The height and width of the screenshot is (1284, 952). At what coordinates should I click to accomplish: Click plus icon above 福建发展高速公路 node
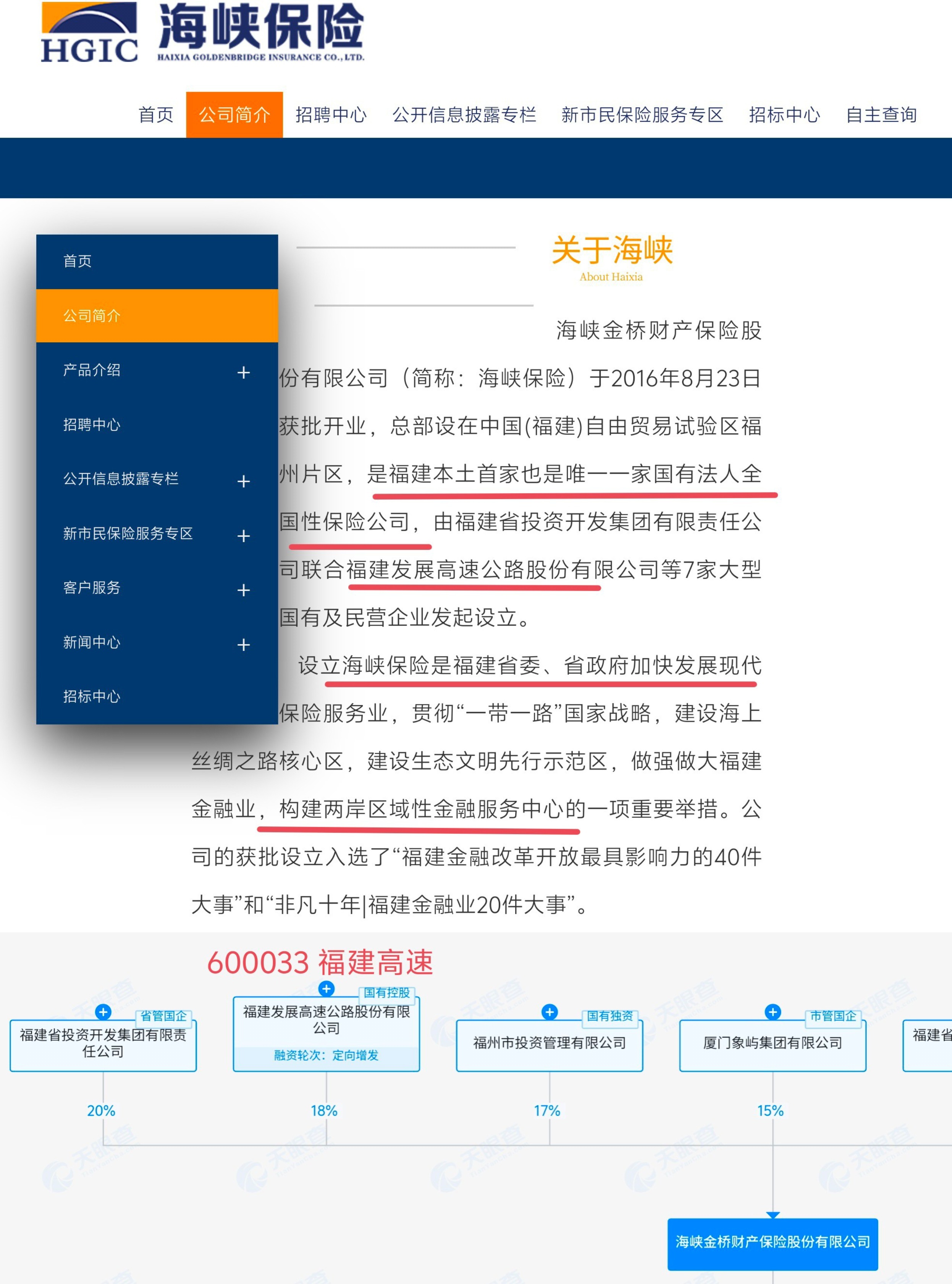click(x=326, y=988)
